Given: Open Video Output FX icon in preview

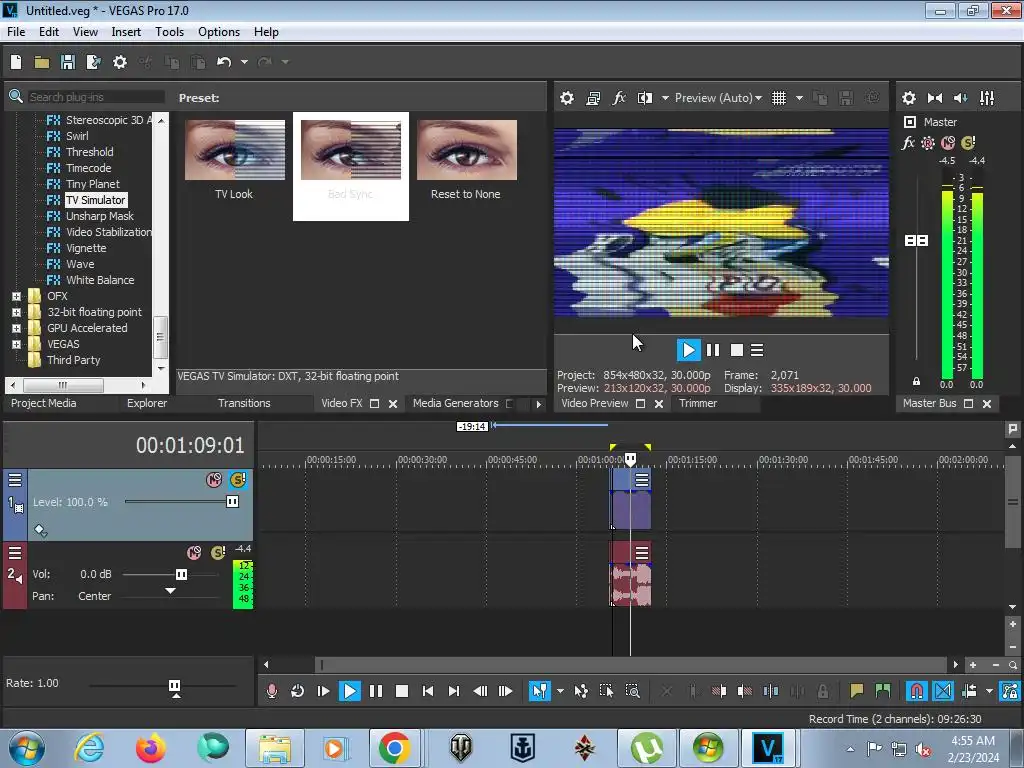Looking at the screenshot, I should click(618, 98).
